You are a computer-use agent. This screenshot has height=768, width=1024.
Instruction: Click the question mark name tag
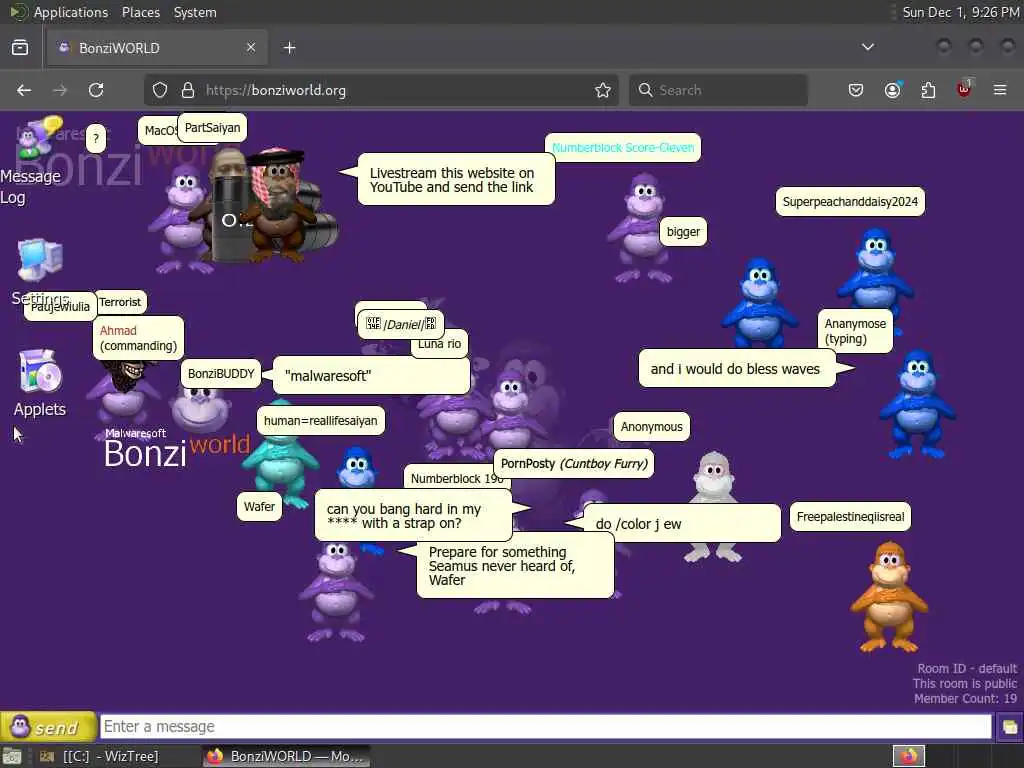pyautogui.click(x=96, y=138)
